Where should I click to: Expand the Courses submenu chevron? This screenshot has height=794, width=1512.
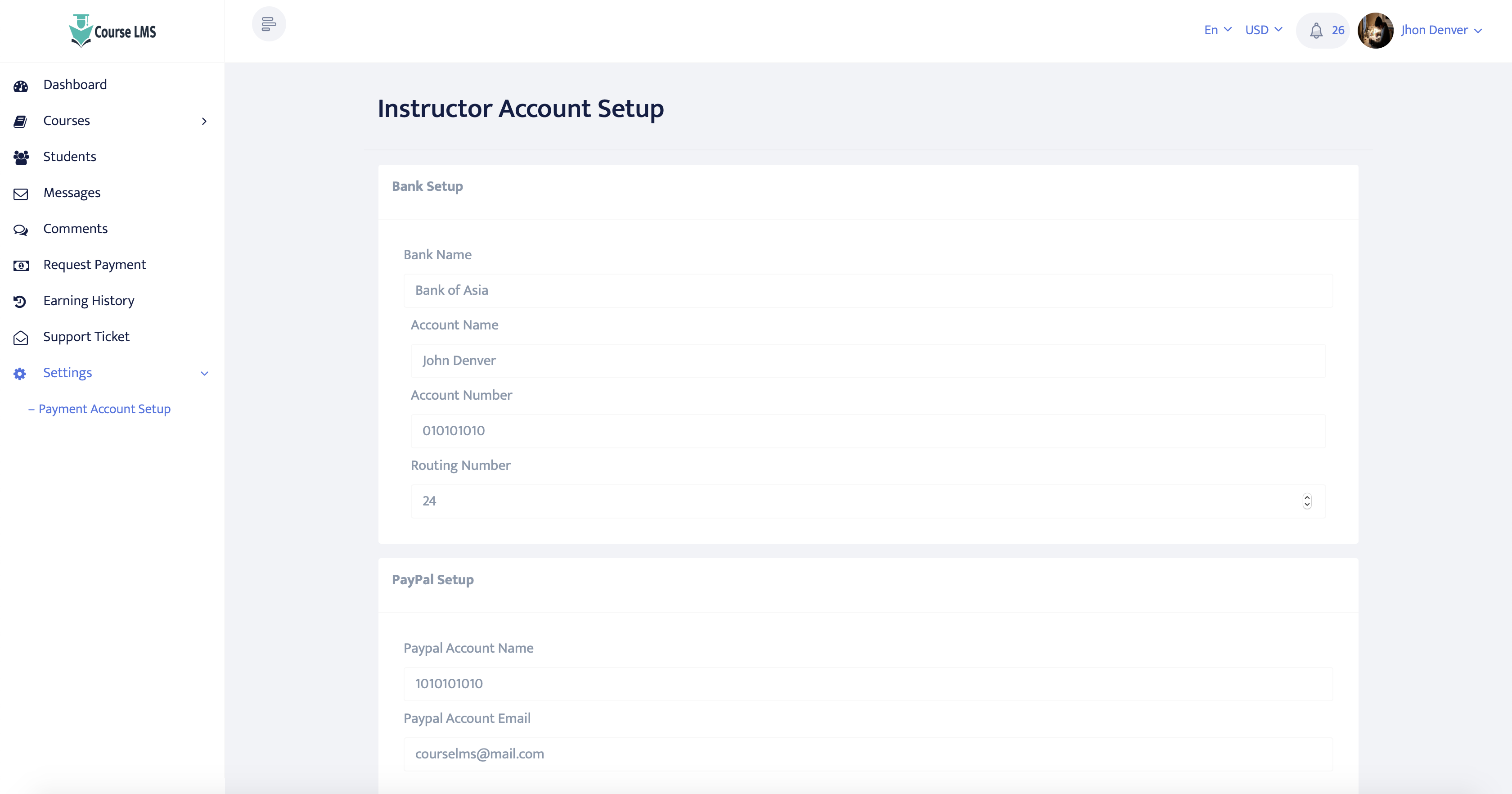tap(204, 121)
